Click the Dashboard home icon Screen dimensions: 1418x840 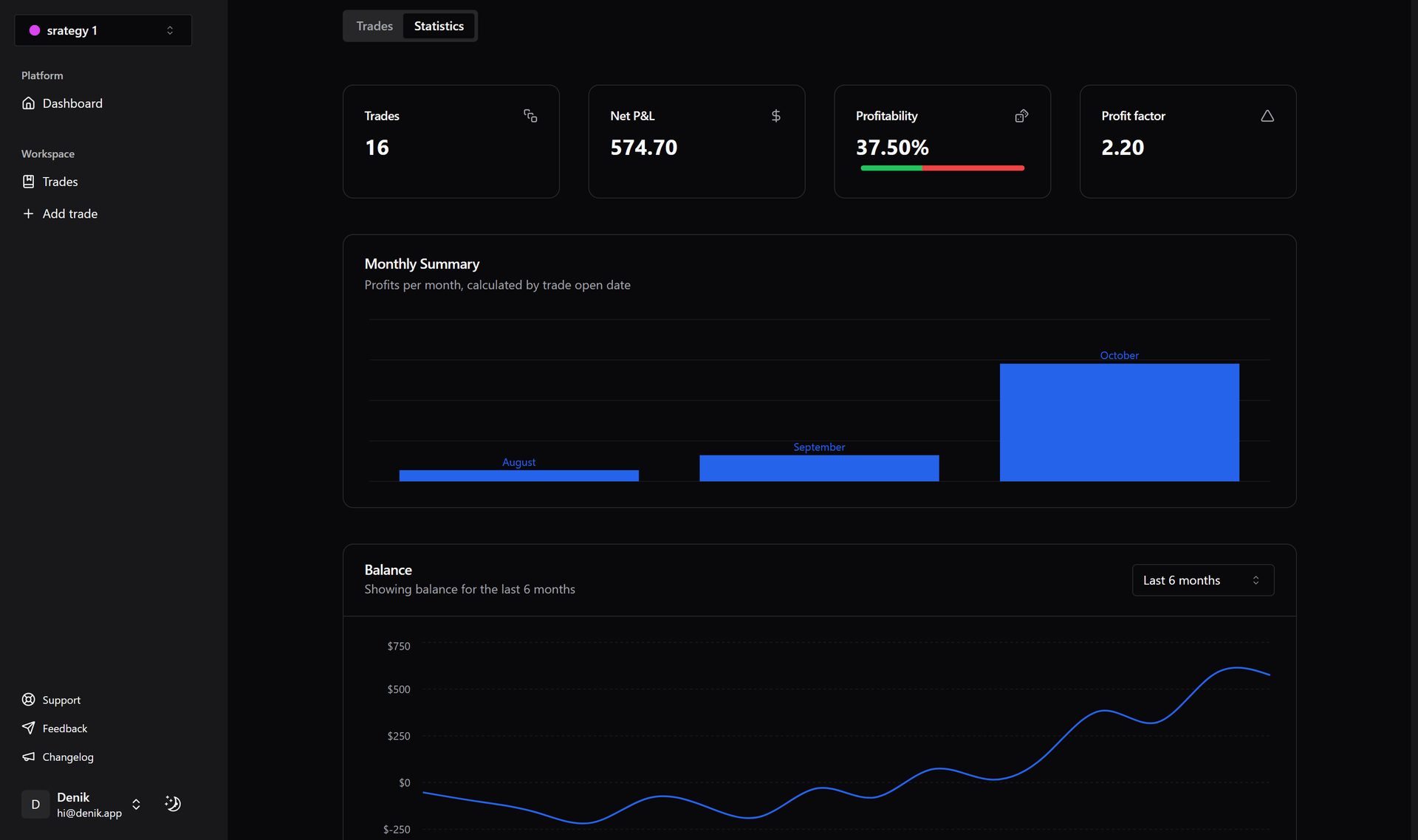[x=28, y=103]
